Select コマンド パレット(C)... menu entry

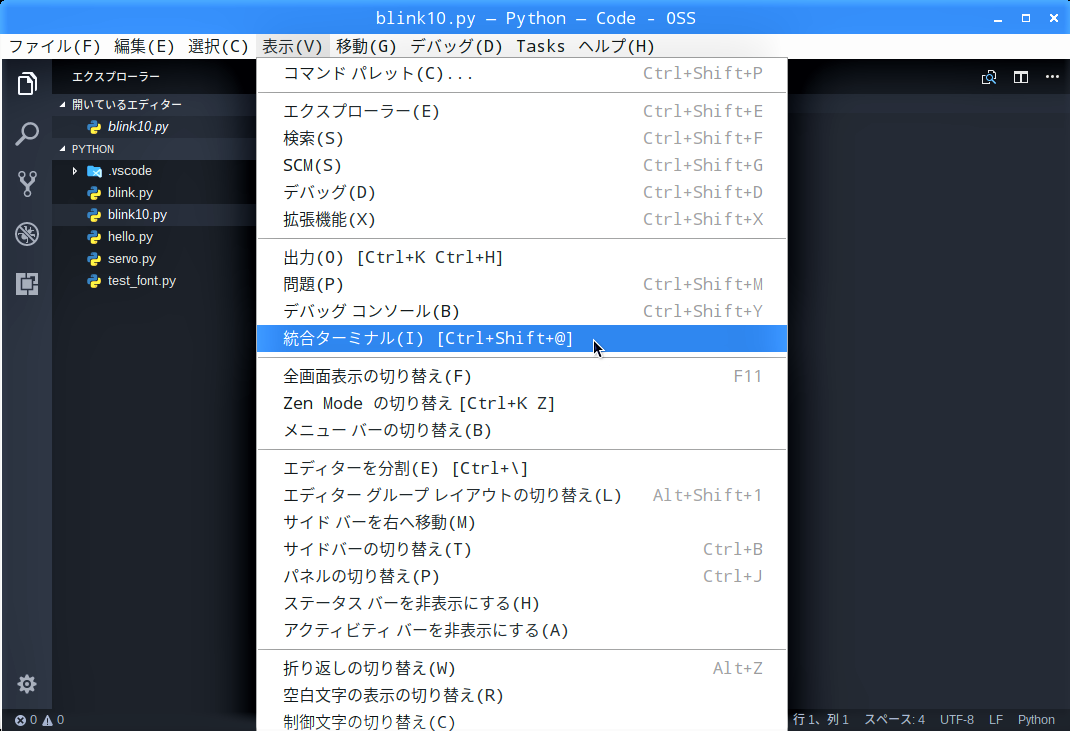click(522, 73)
